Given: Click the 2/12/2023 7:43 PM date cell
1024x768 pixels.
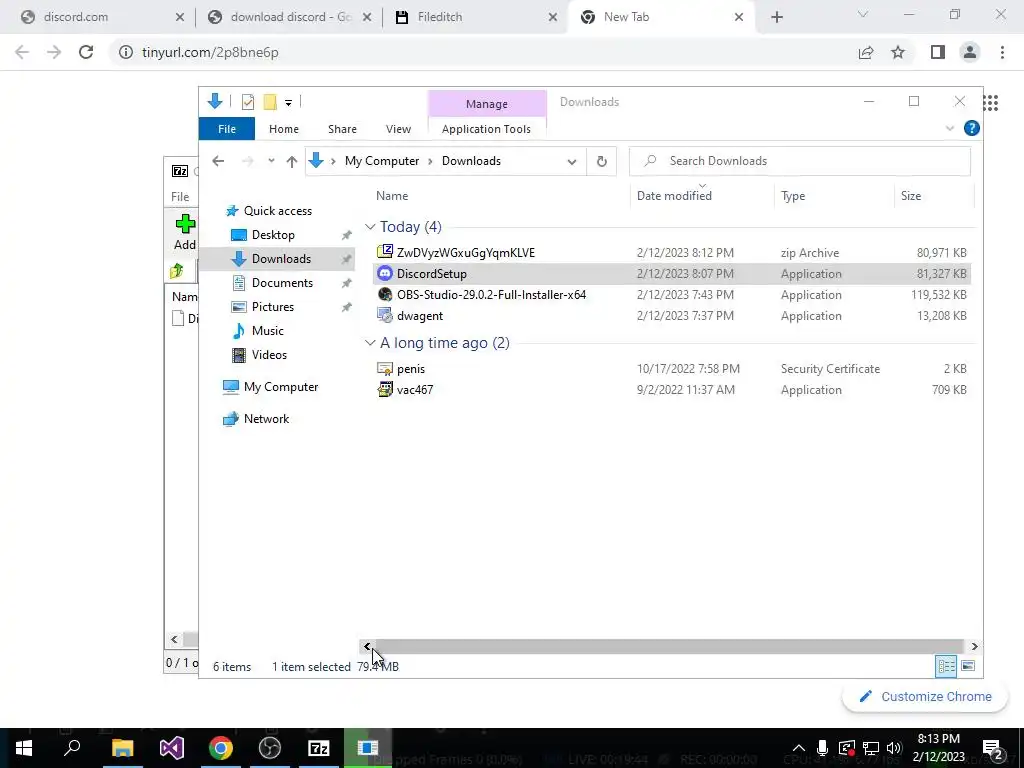Looking at the screenshot, I should [685, 295].
